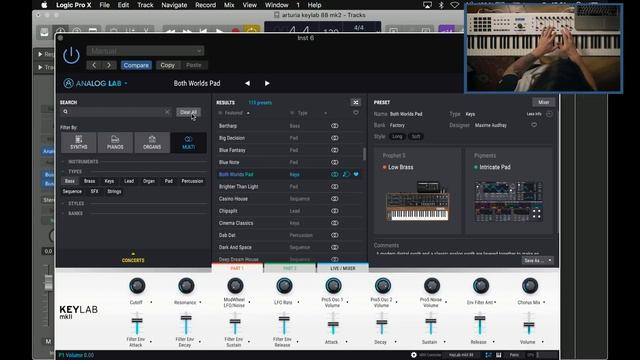Toggle the Pad type filter
The width and height of the screenshot is (640, 360).
coord(169,181)
